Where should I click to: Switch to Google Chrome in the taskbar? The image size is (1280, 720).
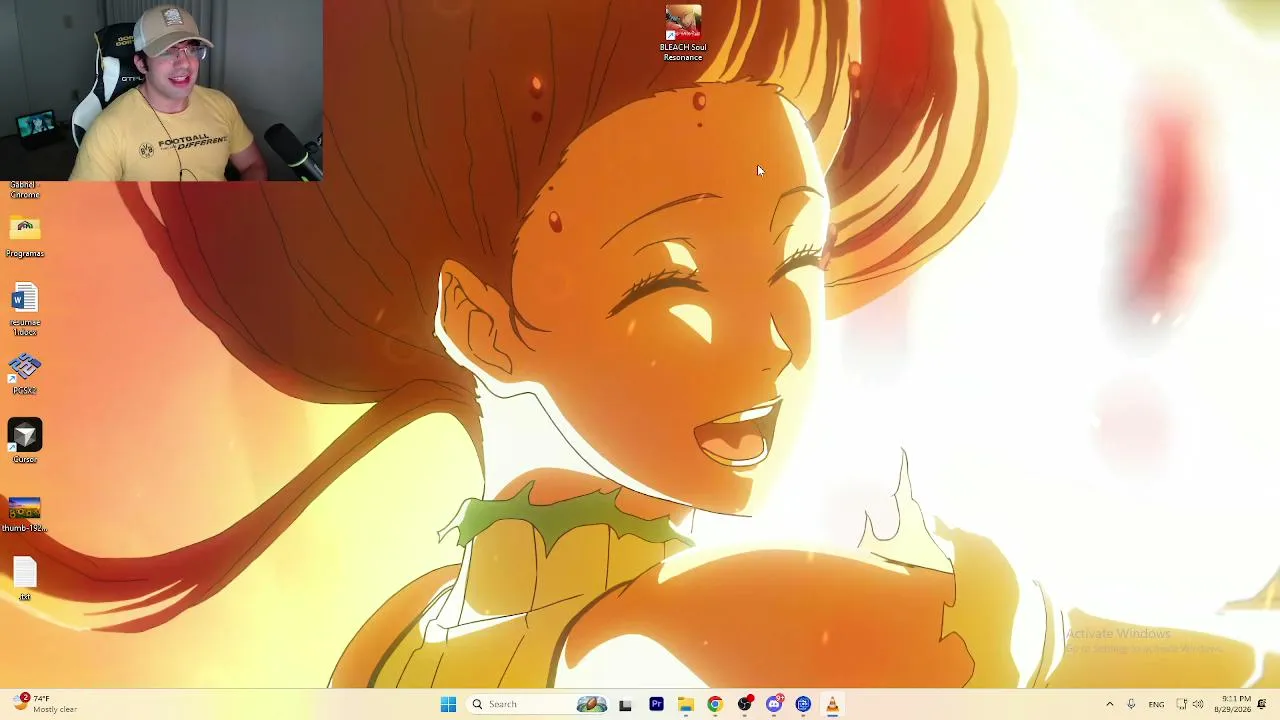[714, 704]
